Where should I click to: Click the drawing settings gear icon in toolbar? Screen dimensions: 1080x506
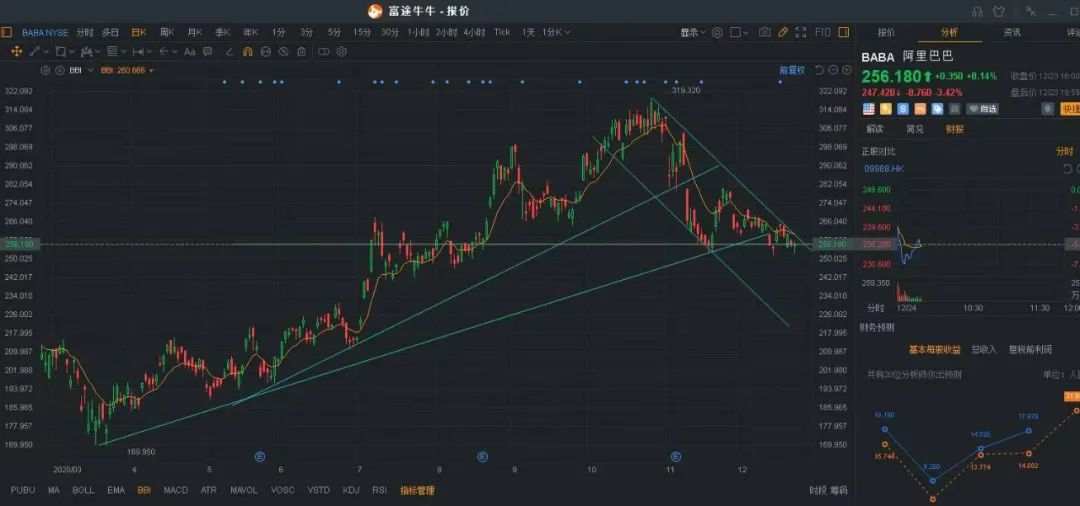[x=342, y=52]
